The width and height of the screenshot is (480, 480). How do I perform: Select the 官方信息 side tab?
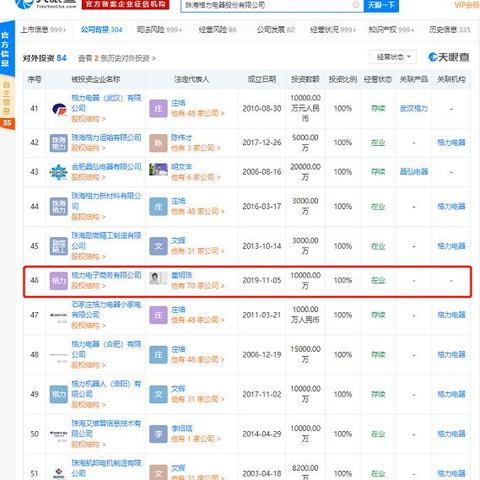tap(6, 49)
